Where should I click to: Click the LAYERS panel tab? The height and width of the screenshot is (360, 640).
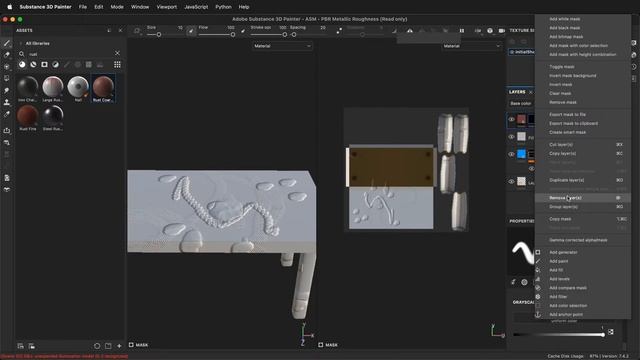coord(517,92)
